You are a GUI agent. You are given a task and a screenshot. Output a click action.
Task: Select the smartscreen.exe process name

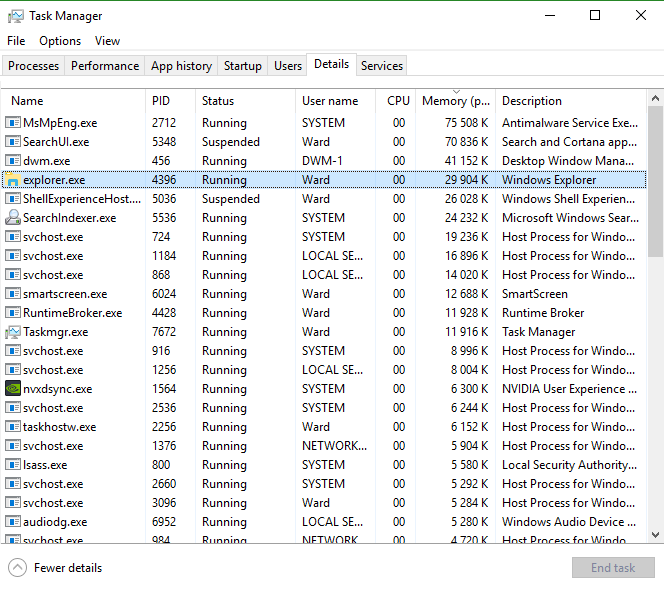click(65, 294)
